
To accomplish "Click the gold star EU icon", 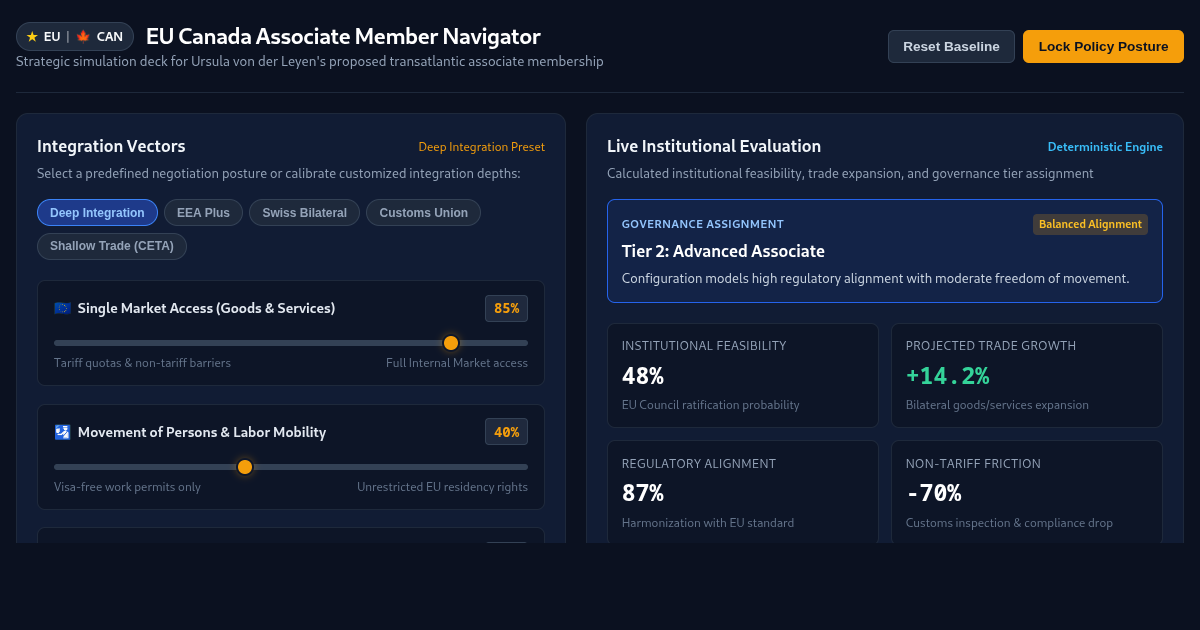I will coord(32,37).
